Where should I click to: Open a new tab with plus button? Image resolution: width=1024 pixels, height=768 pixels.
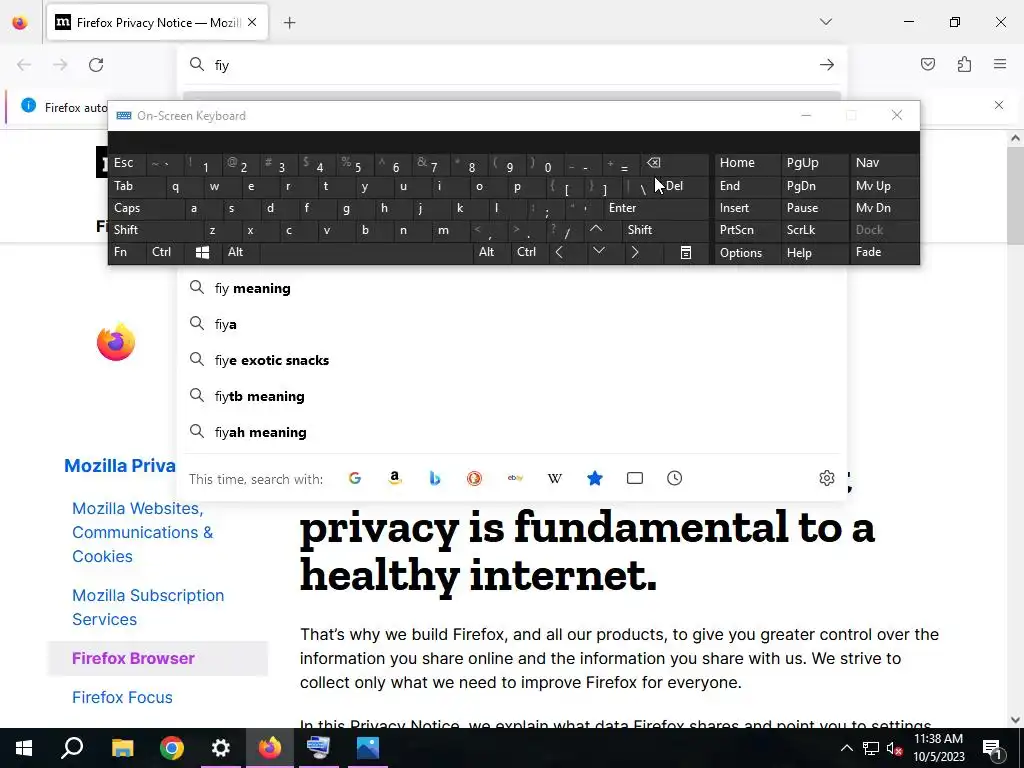pos(289,23)
